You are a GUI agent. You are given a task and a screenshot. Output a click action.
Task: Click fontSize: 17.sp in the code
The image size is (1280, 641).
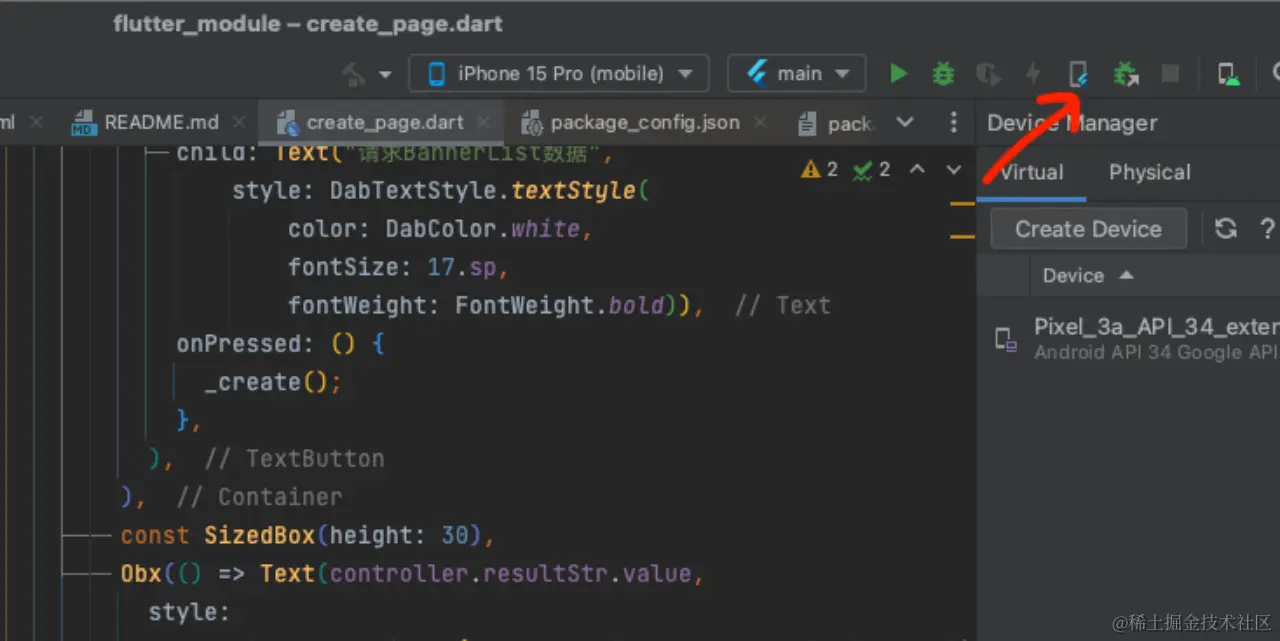pos(398,267)
